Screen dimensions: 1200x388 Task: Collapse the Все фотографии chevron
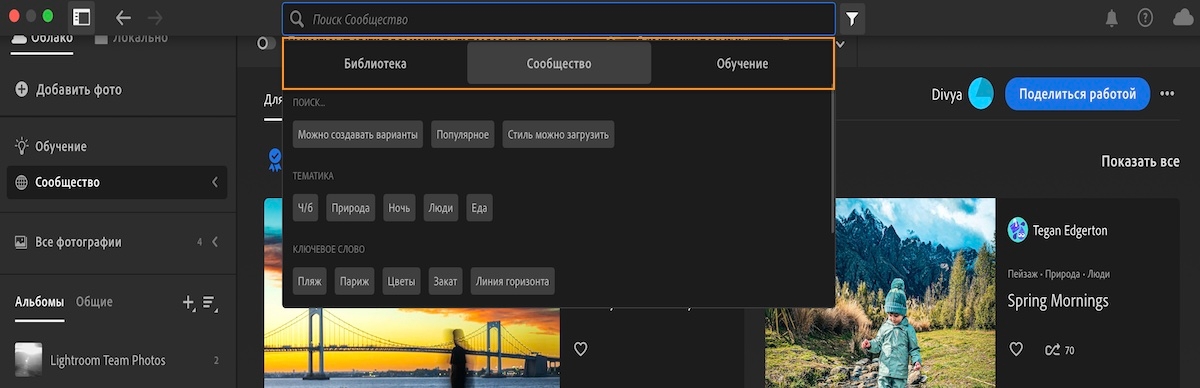[215, 242]
